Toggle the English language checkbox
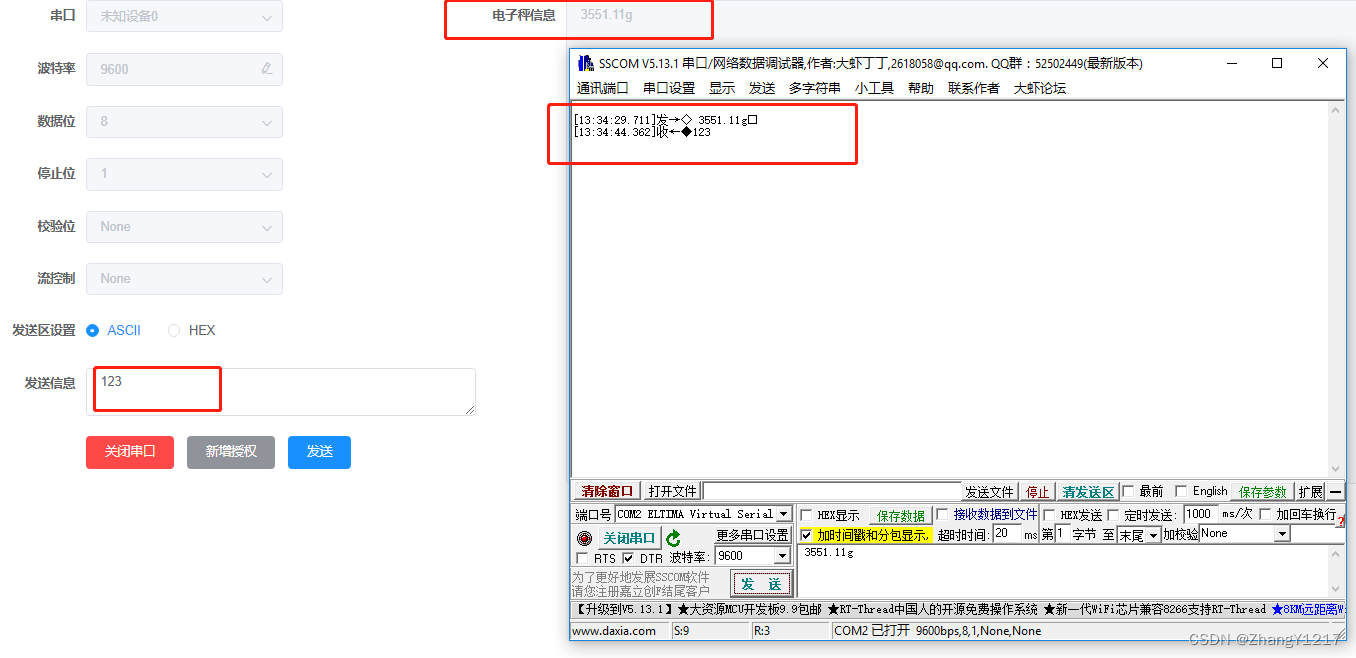The height and width of the screenshot is (658, 1356). [x=1181, y=491]
